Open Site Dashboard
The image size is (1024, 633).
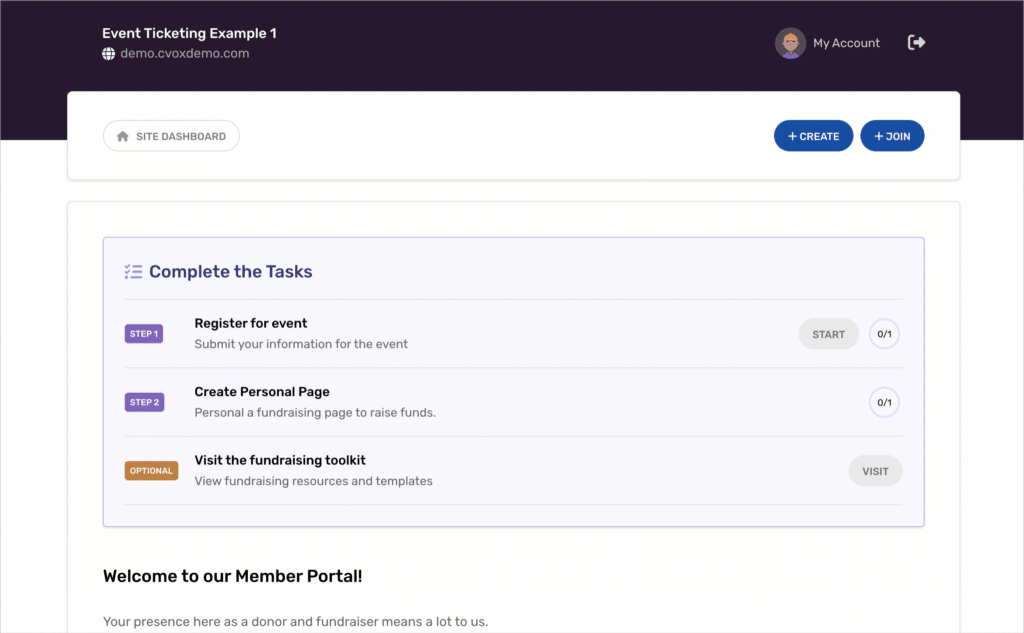click(x=171, y=135)
